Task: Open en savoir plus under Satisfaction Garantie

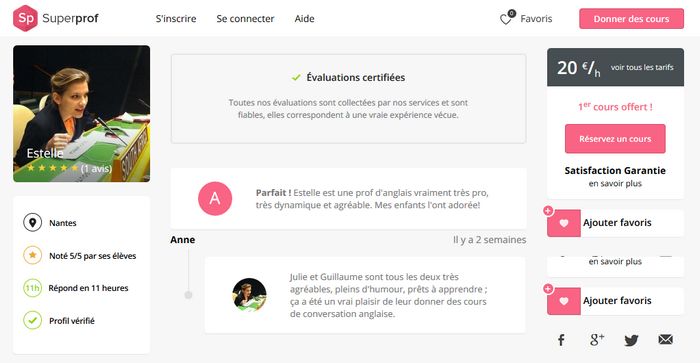Action: coord(615,184)
